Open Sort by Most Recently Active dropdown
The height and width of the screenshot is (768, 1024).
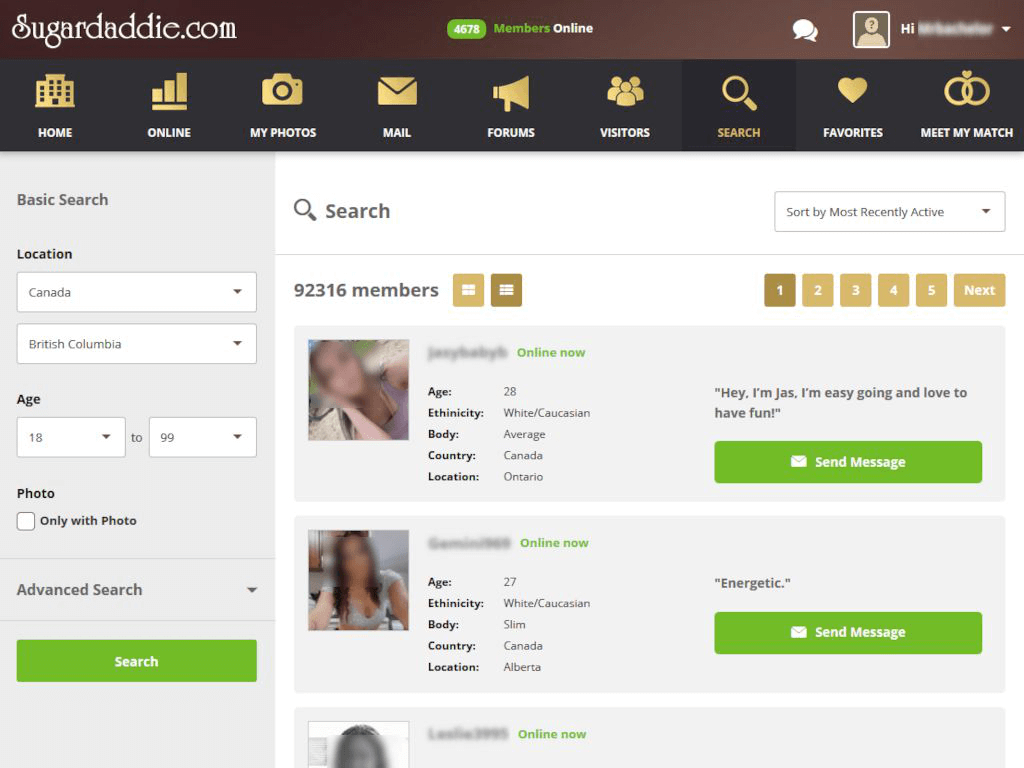pyautogui.click(x=889, y=212)
